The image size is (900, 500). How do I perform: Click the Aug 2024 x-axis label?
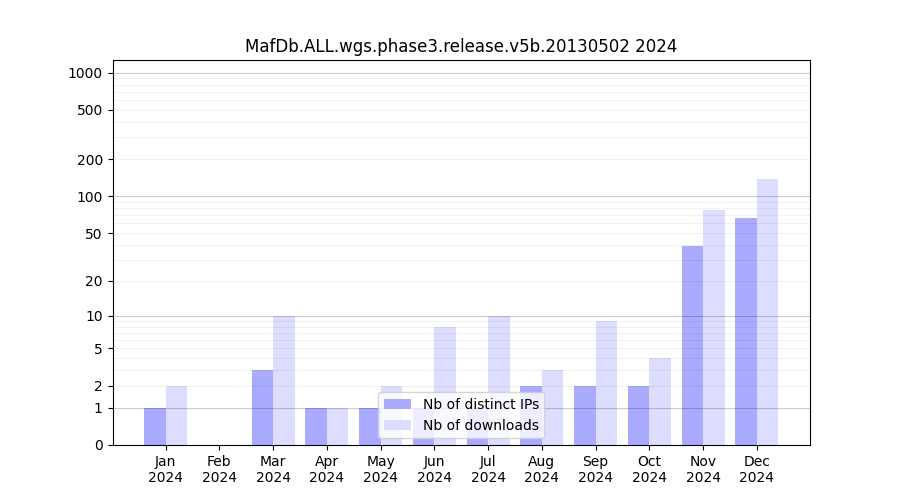click(542, 469)
